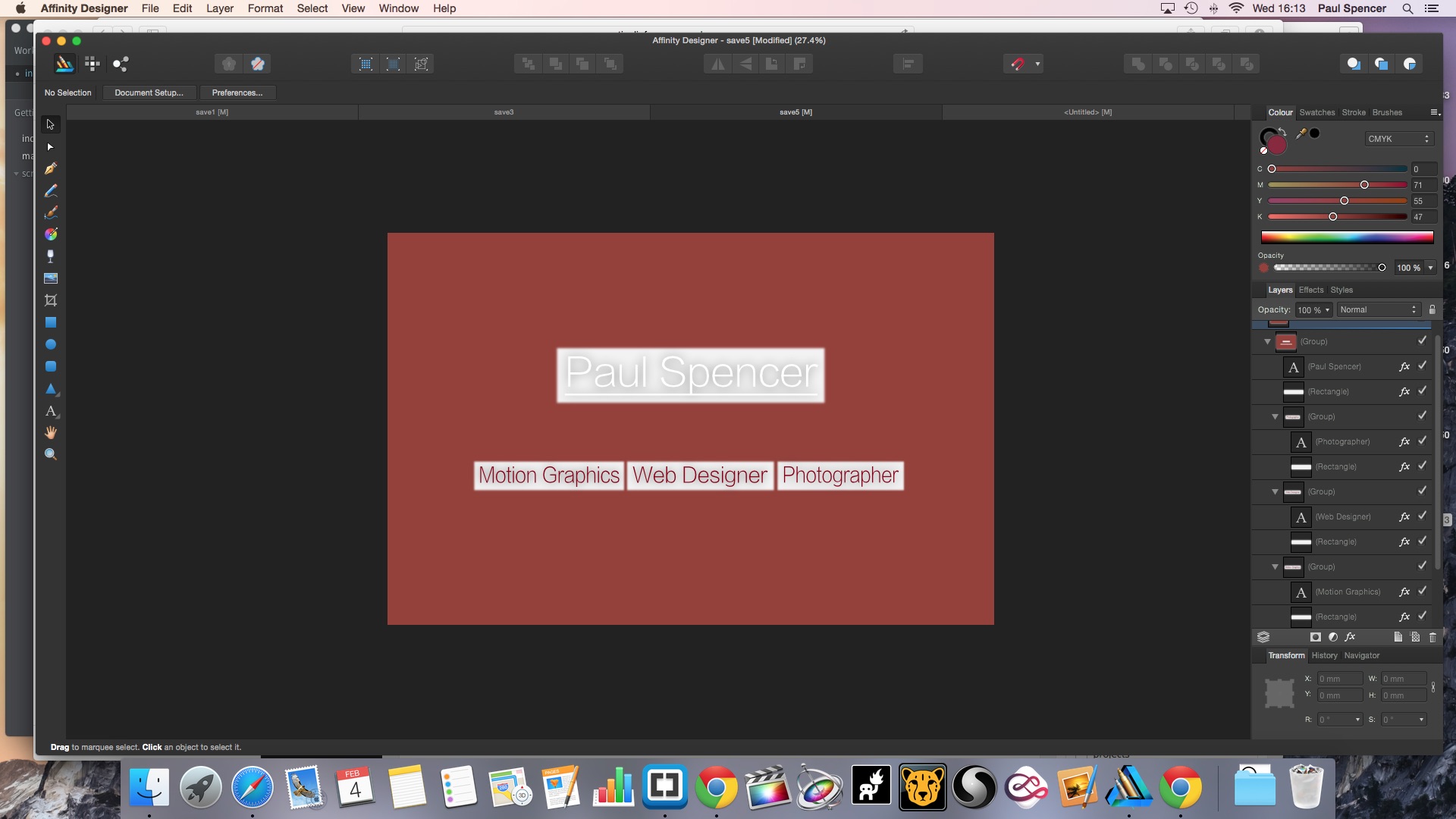Viewport: 1456px width, 819px height.
Task: Click the Preferences button
Action: tap(237, 93)
